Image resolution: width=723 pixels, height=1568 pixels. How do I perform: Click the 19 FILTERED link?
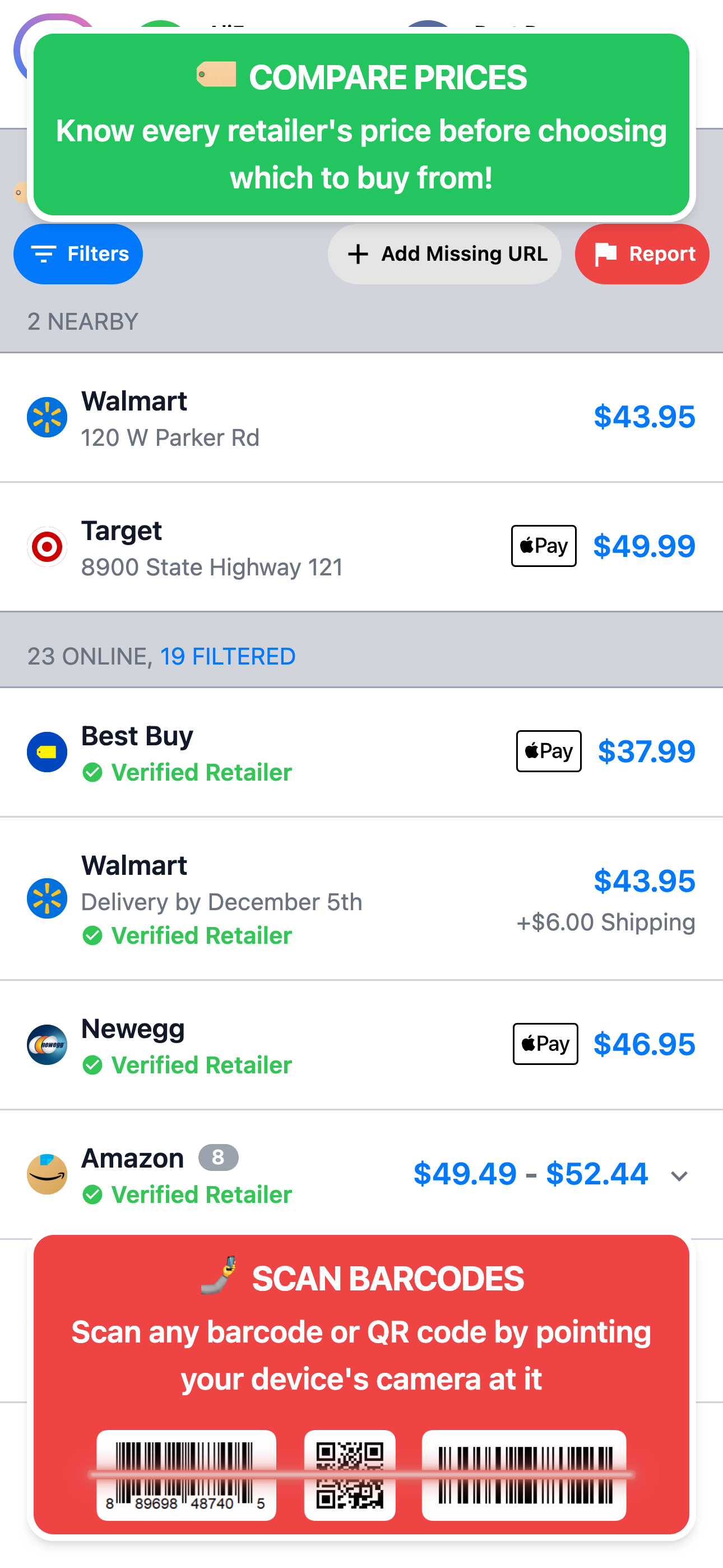[228, 656]
